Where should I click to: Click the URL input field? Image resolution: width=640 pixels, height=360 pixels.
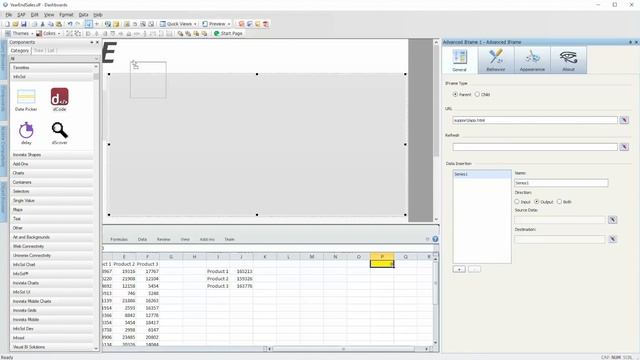(x=535, y=120)
